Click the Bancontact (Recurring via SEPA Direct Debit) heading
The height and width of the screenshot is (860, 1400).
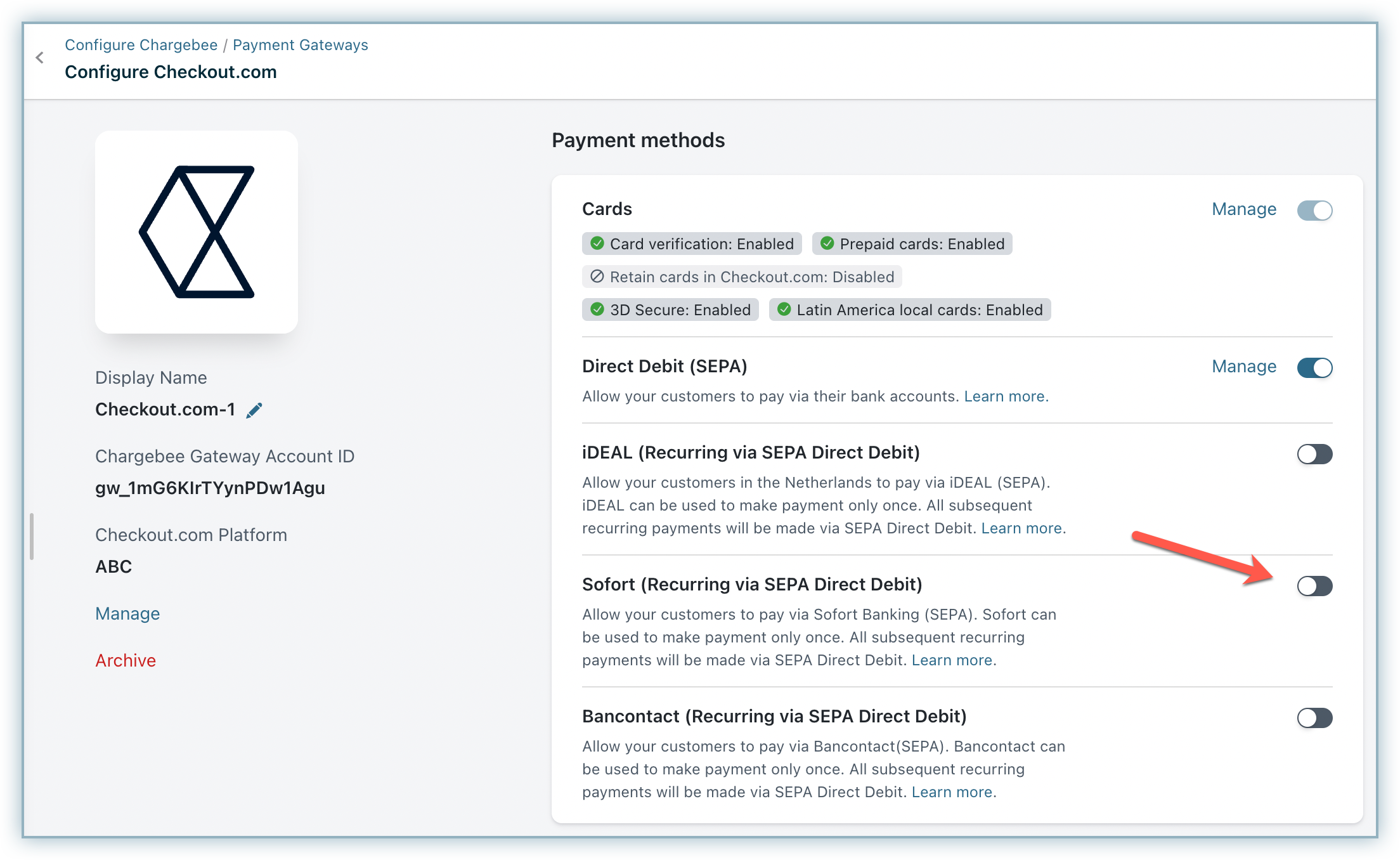pos(774,717)
